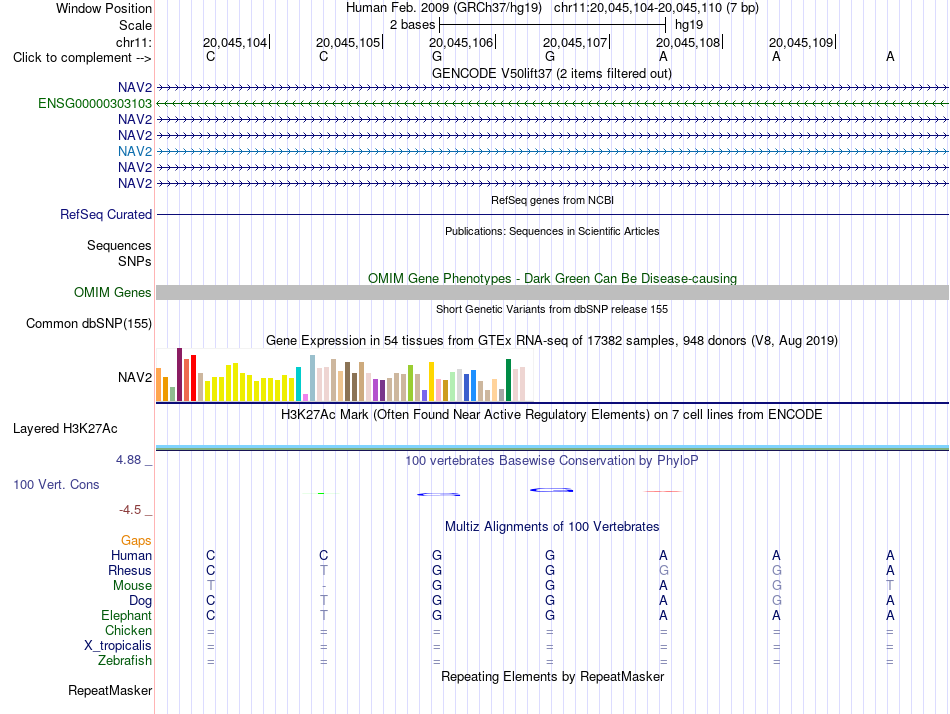950x714 pixels.
Task: Click the ENSG00000303103 gene label
Action: pyautogui.click(x=95, y=104)
